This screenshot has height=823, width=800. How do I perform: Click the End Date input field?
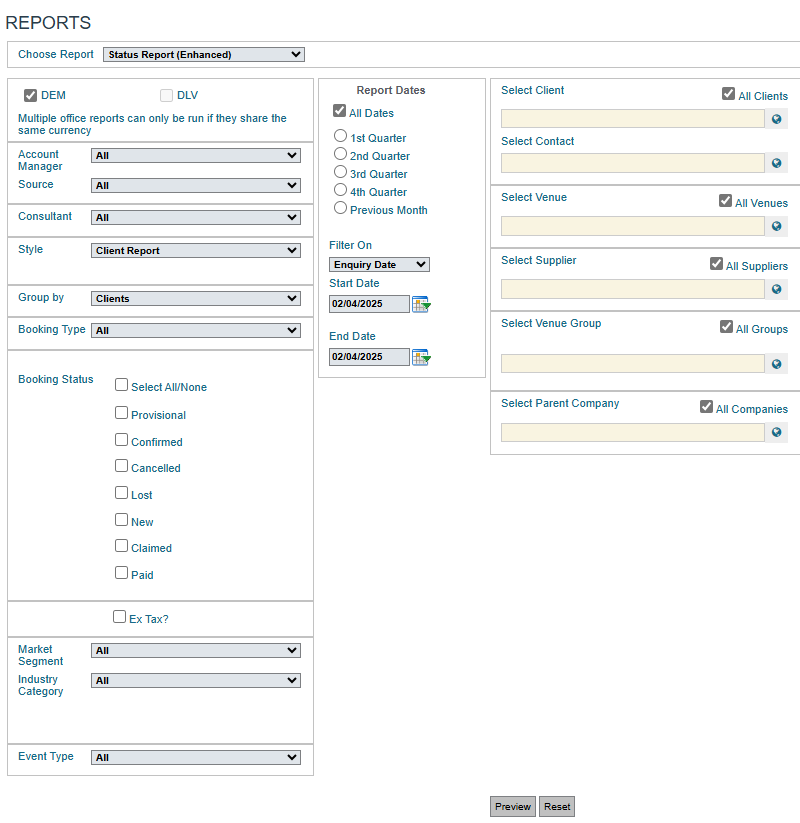tap(369, 357)
